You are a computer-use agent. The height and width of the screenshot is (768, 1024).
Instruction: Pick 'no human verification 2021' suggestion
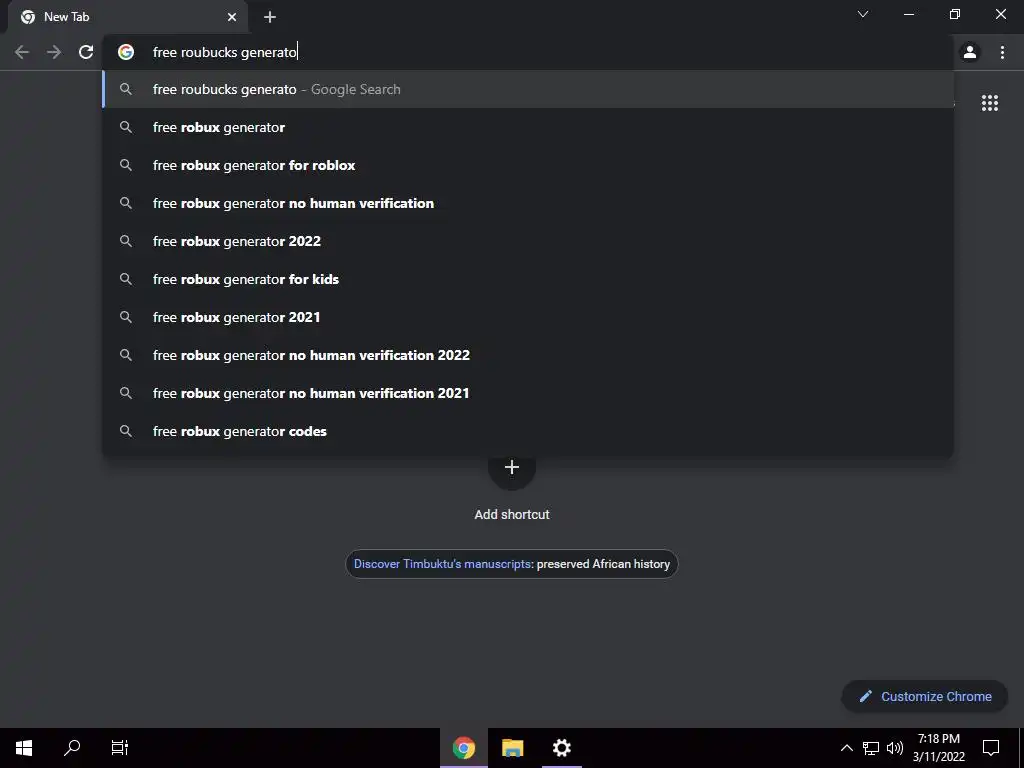(x=528, y=393)
